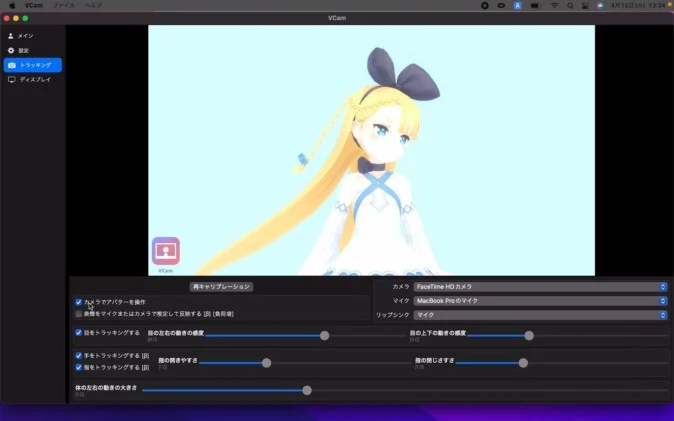
Task: Open the input source 'A' menu
Action: [518, 6]
